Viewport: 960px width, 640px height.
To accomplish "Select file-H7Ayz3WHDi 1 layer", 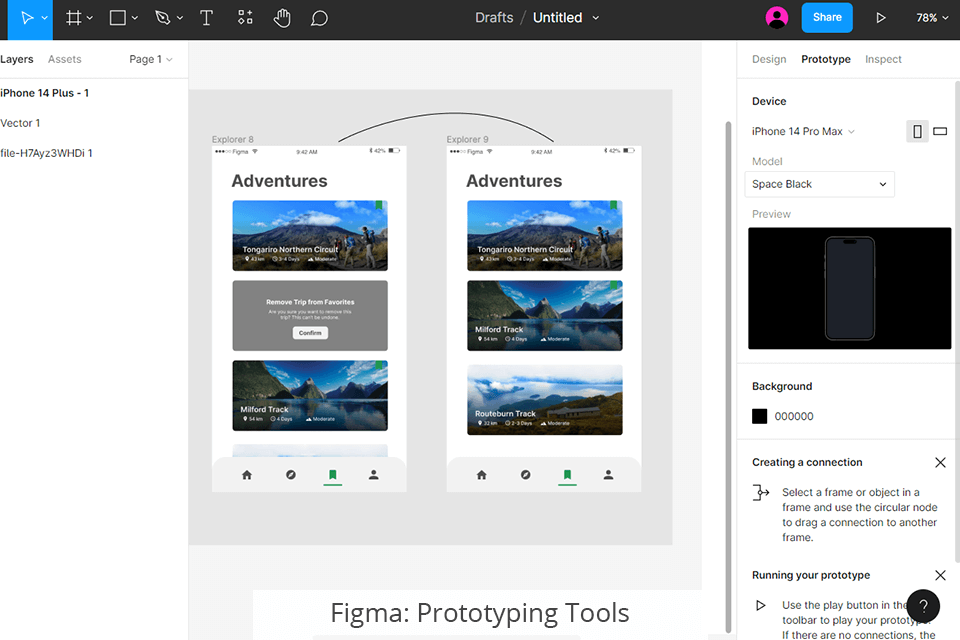I will pyautogui.click(x=47, y=153).
